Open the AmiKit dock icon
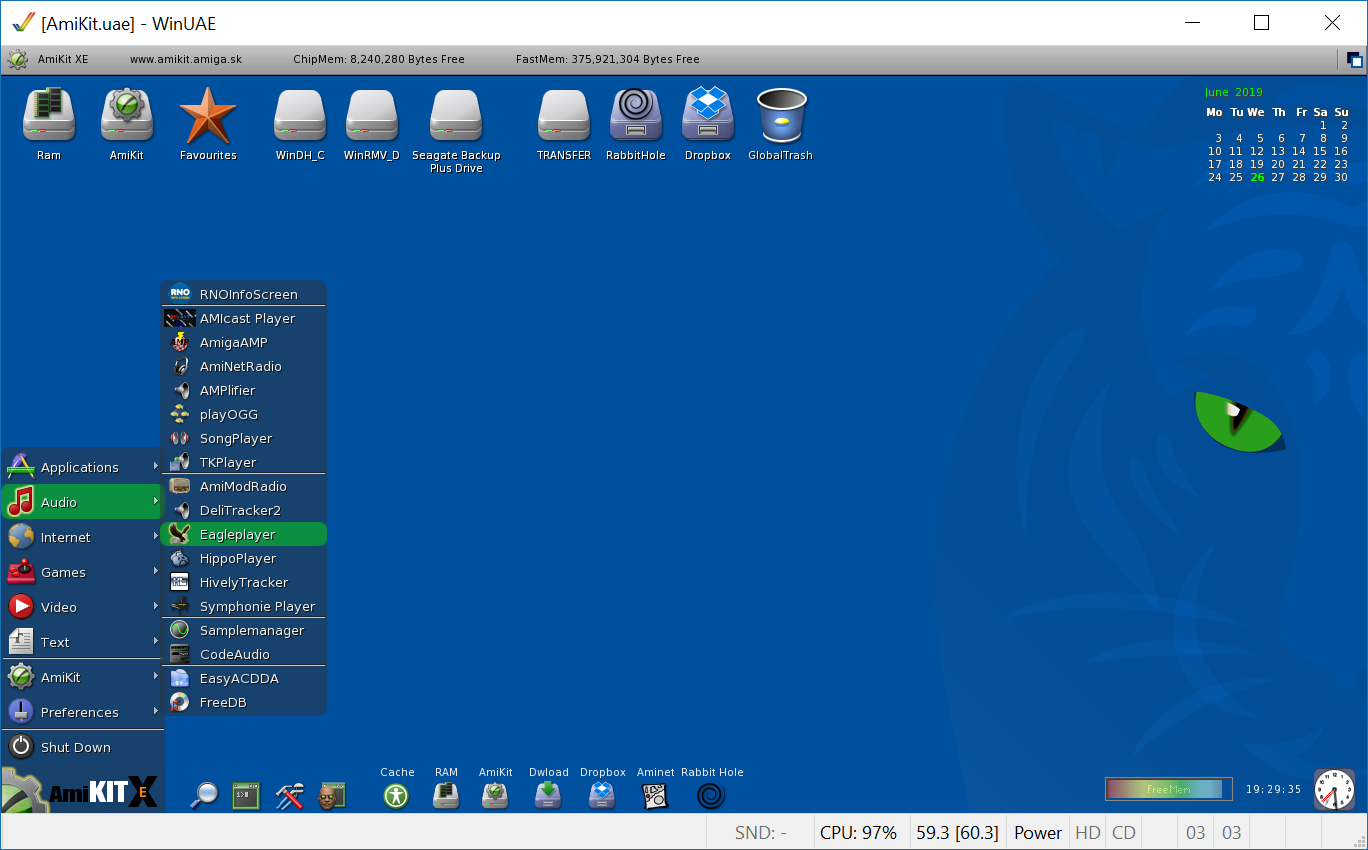 (x=495, y=795)
